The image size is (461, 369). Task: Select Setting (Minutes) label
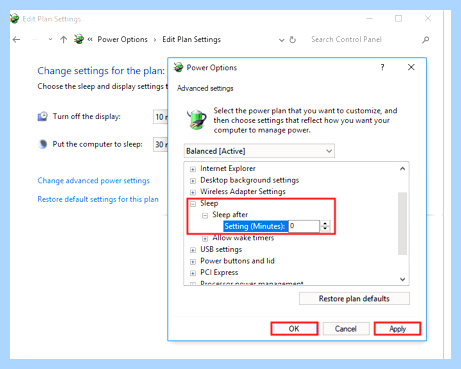pyautogui.click(x=255, y=226)
